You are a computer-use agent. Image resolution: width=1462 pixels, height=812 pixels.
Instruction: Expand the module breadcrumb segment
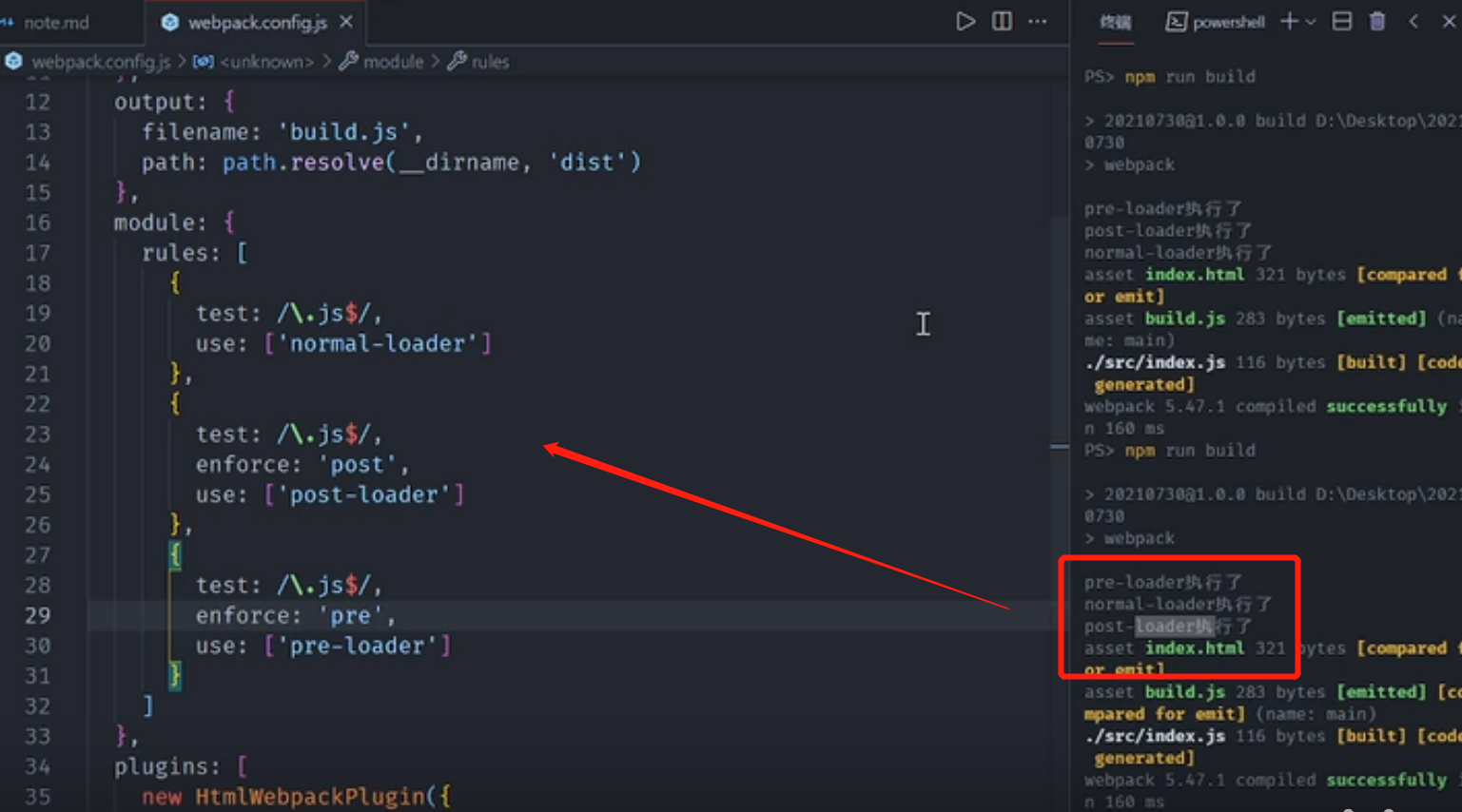pos(393,62)
